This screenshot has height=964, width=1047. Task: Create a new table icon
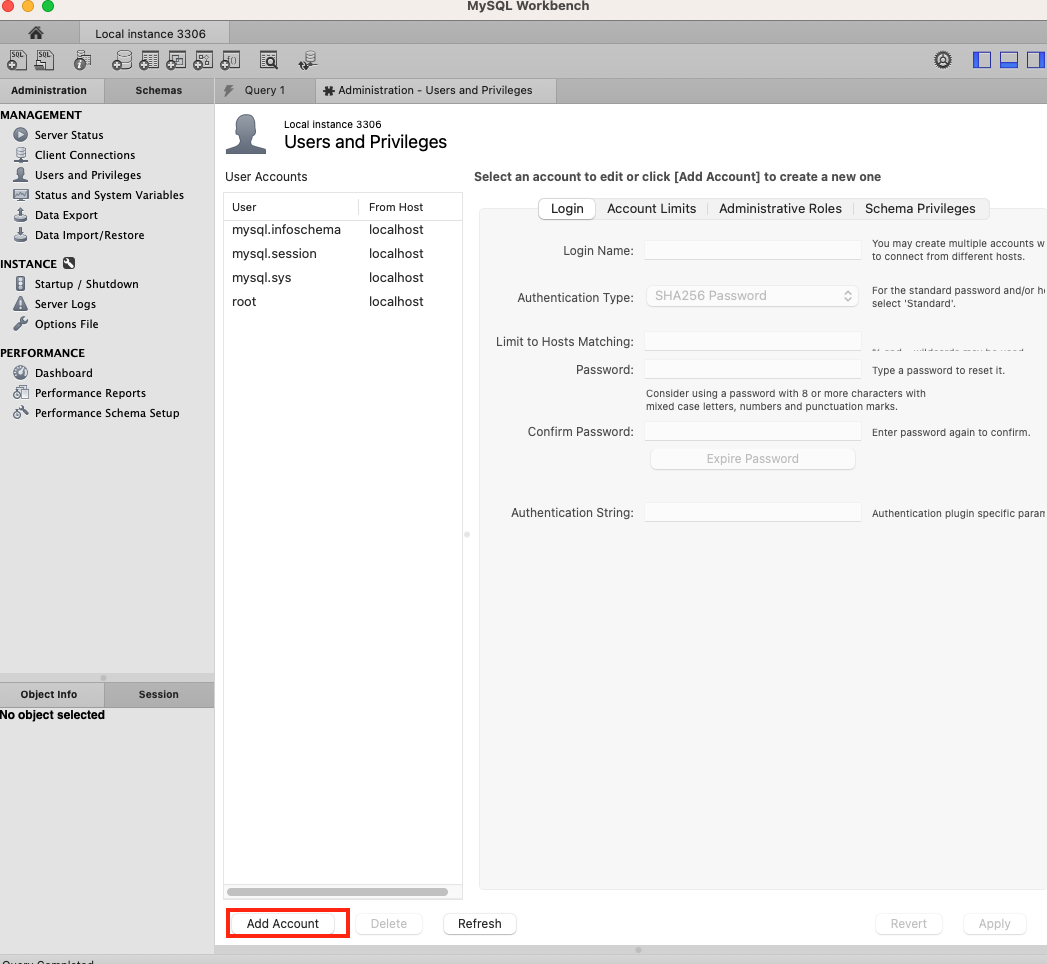[x=149, y=60]
